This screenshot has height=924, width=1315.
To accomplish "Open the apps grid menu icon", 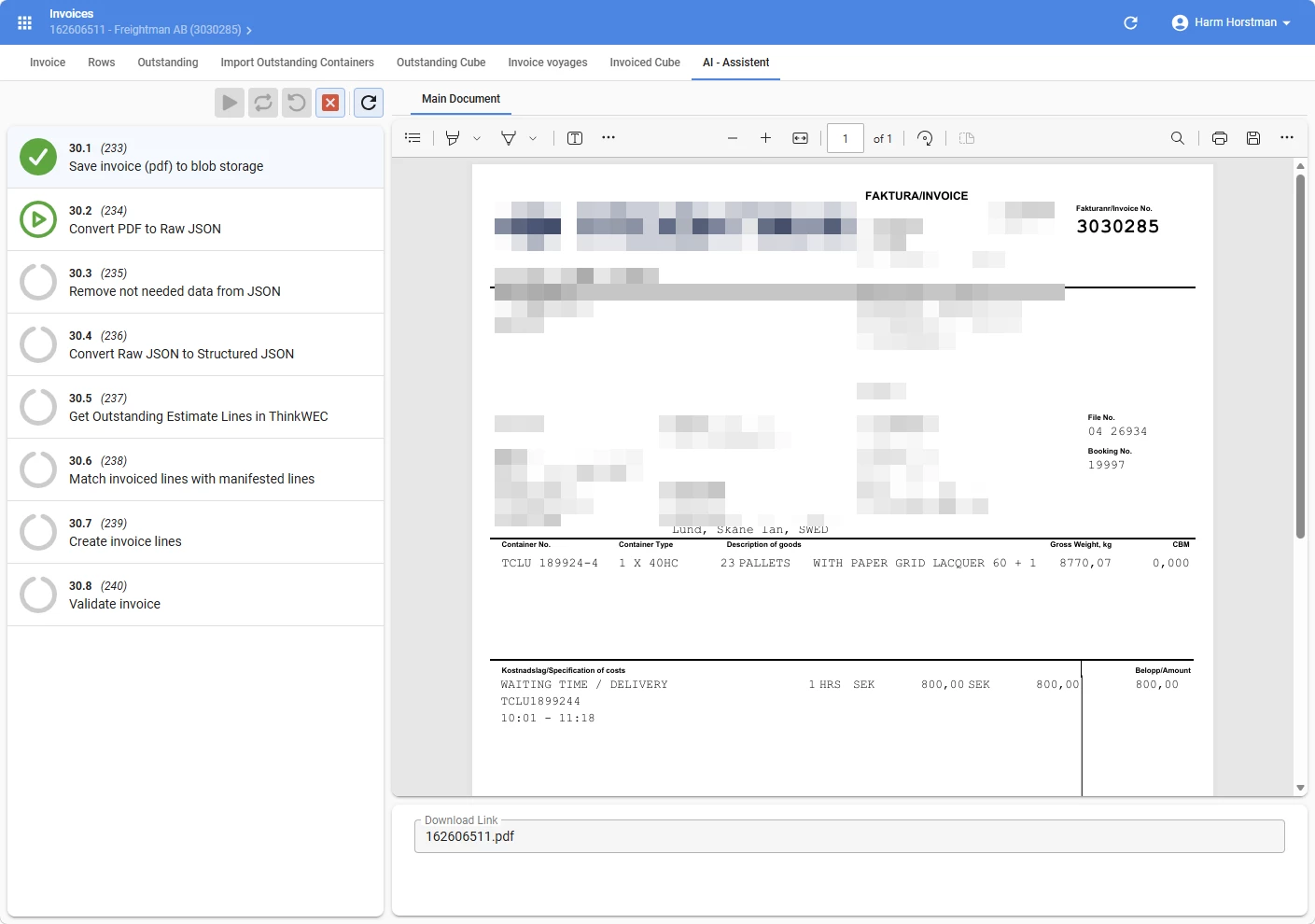I will (x=25, y=22).
